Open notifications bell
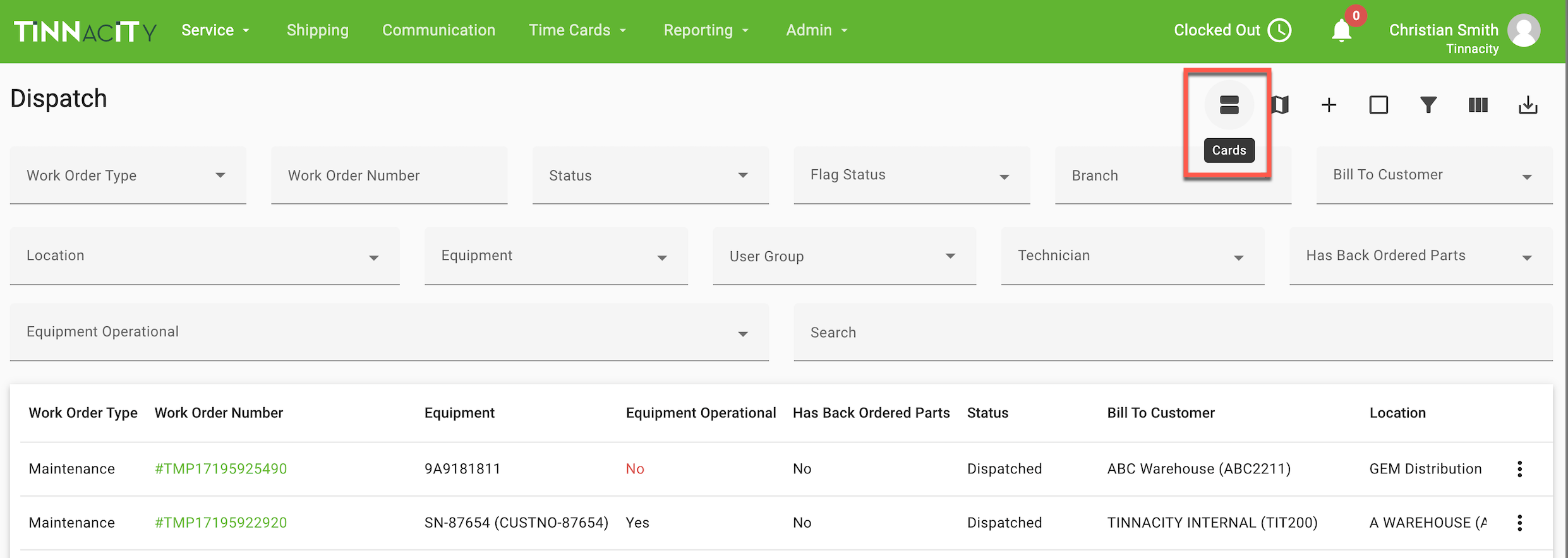 (x=1341, y=30)
